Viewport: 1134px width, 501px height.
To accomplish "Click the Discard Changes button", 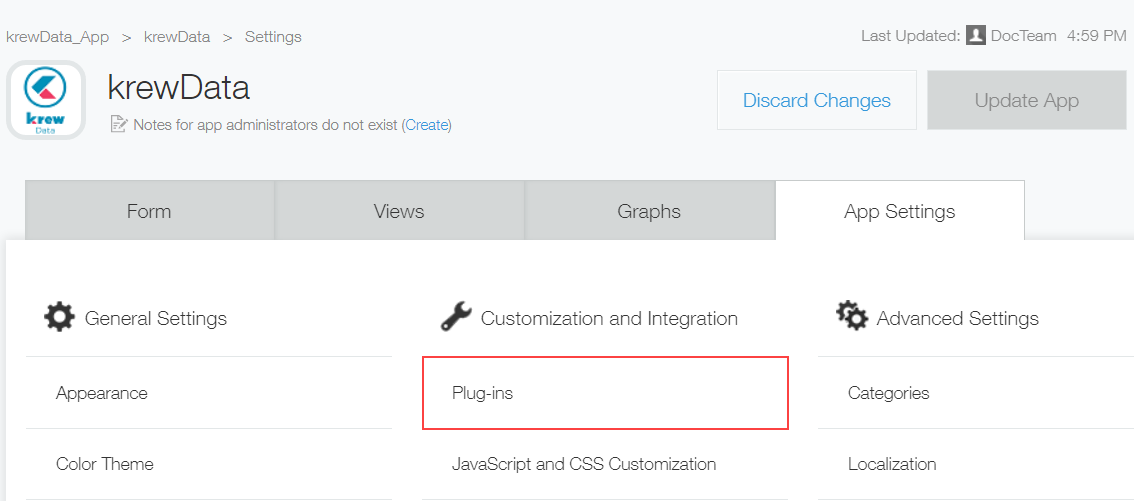I will click(817, 100).
